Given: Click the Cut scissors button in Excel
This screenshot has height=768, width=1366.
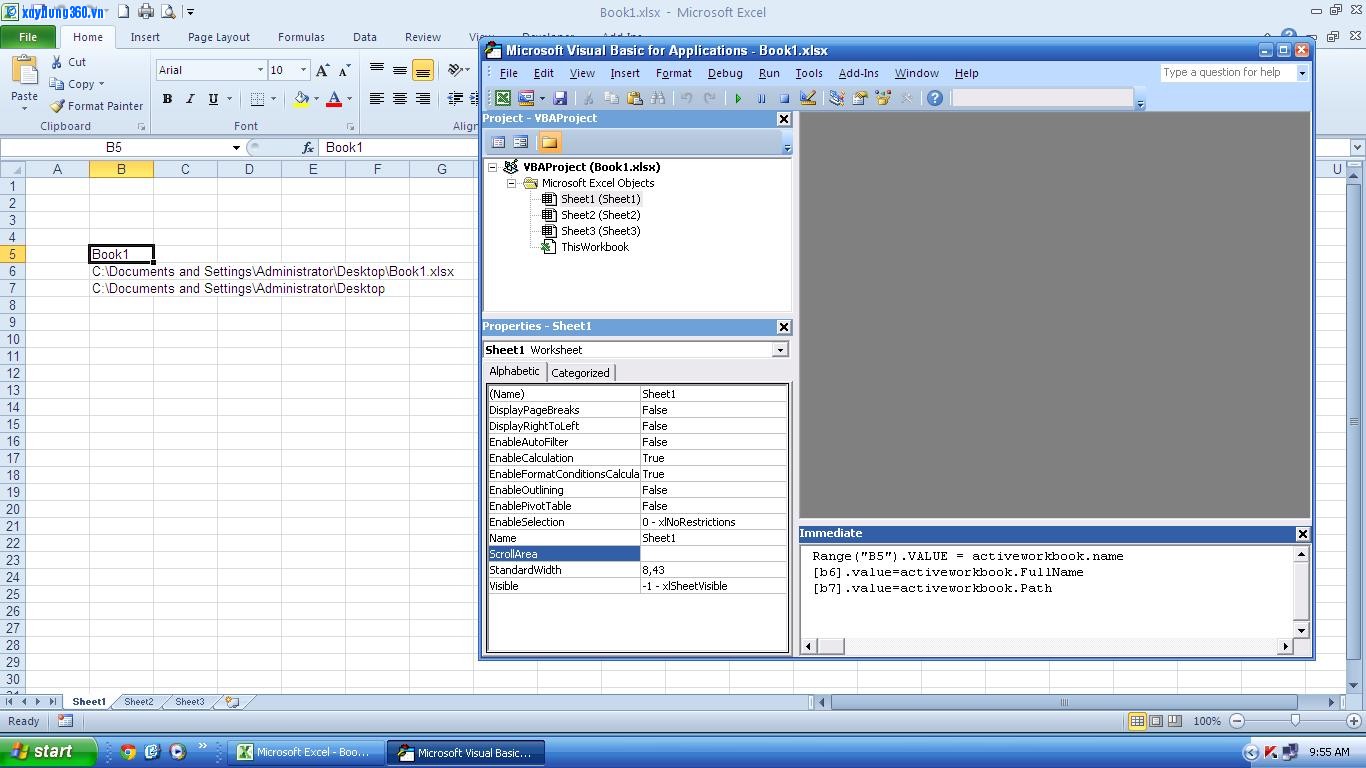Looking at the screenshot, I should click(x=68, y=62).
